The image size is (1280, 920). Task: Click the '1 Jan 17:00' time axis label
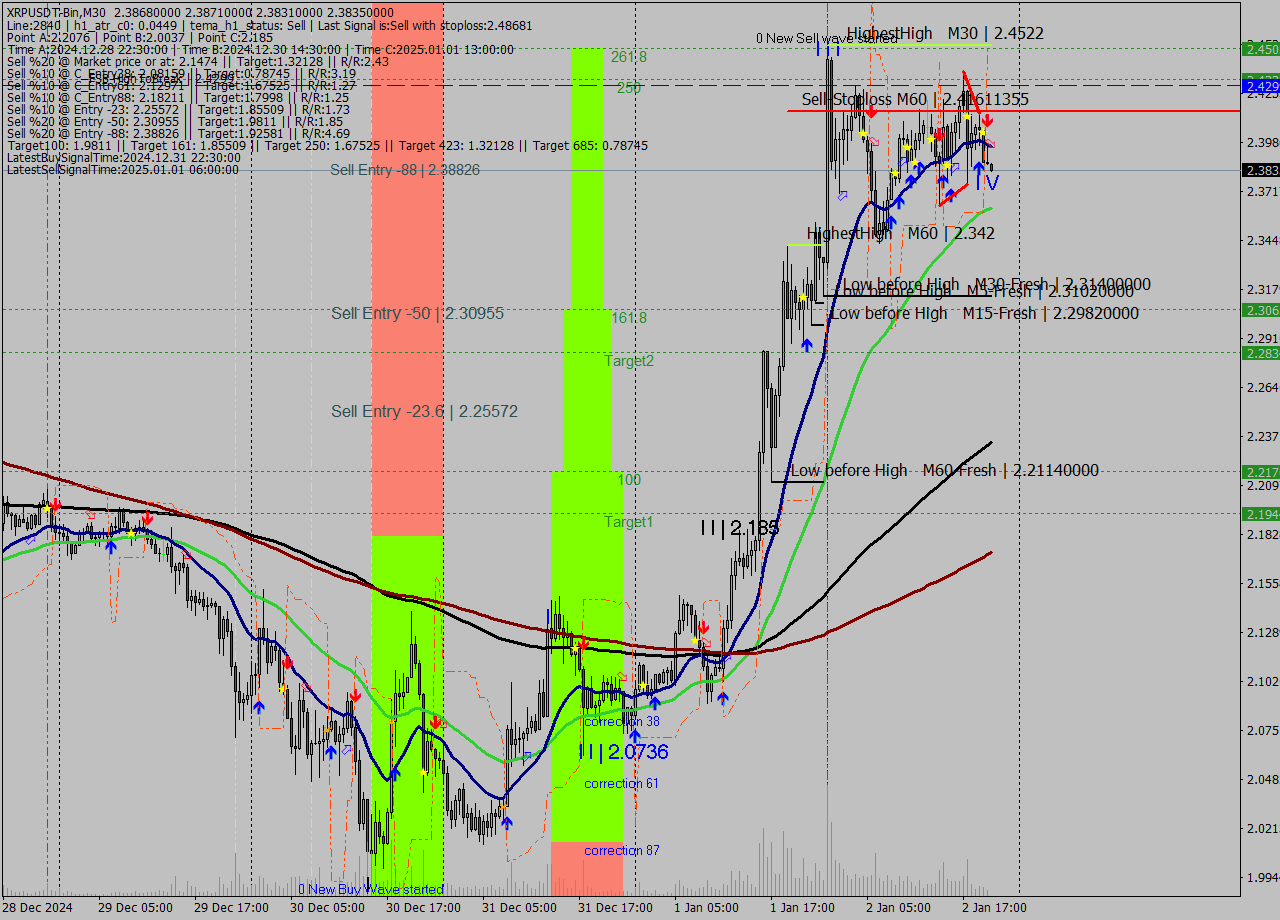click(802, 908)
